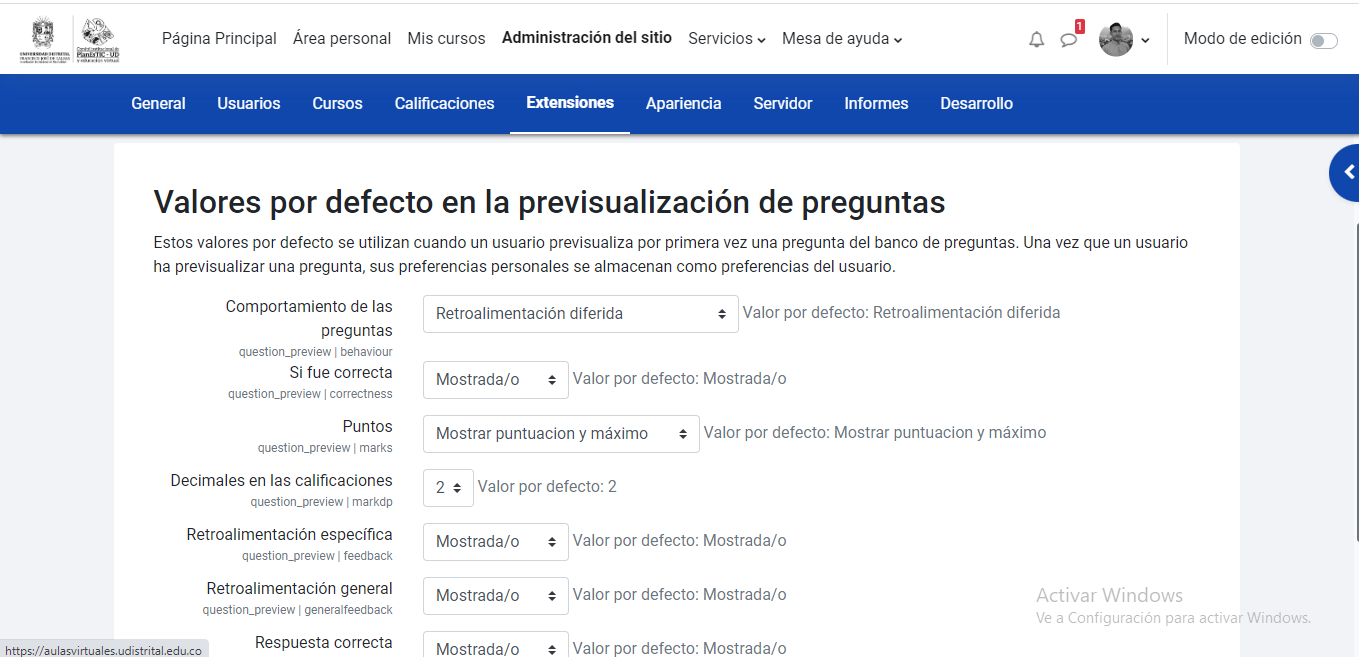The image size is (1359, 657).
Task: Go to Página Principal
Action: click(219, 38)
